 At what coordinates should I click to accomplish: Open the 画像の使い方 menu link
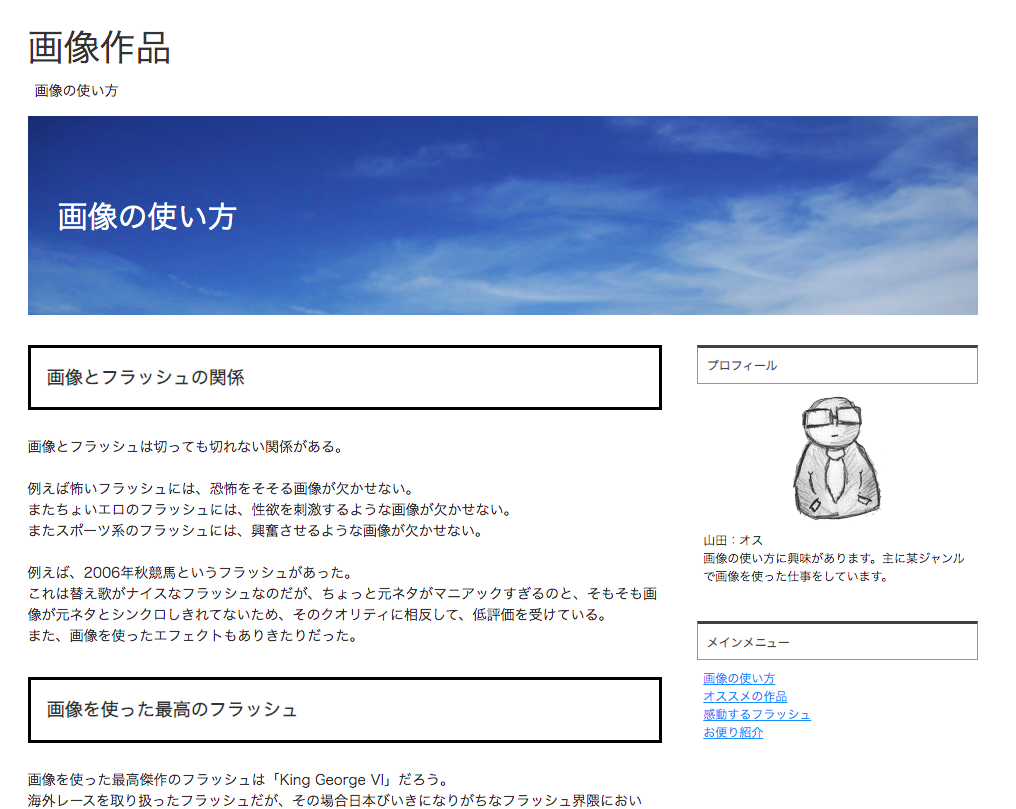point(739,678)
